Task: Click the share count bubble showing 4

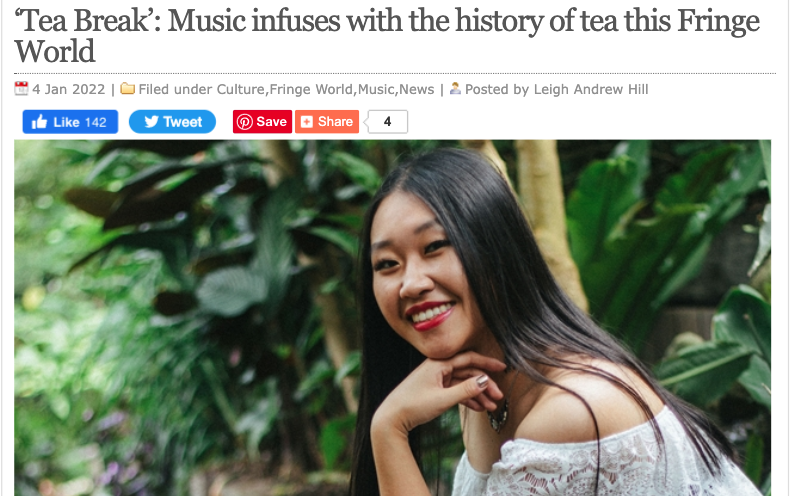Action: [387, 122]
